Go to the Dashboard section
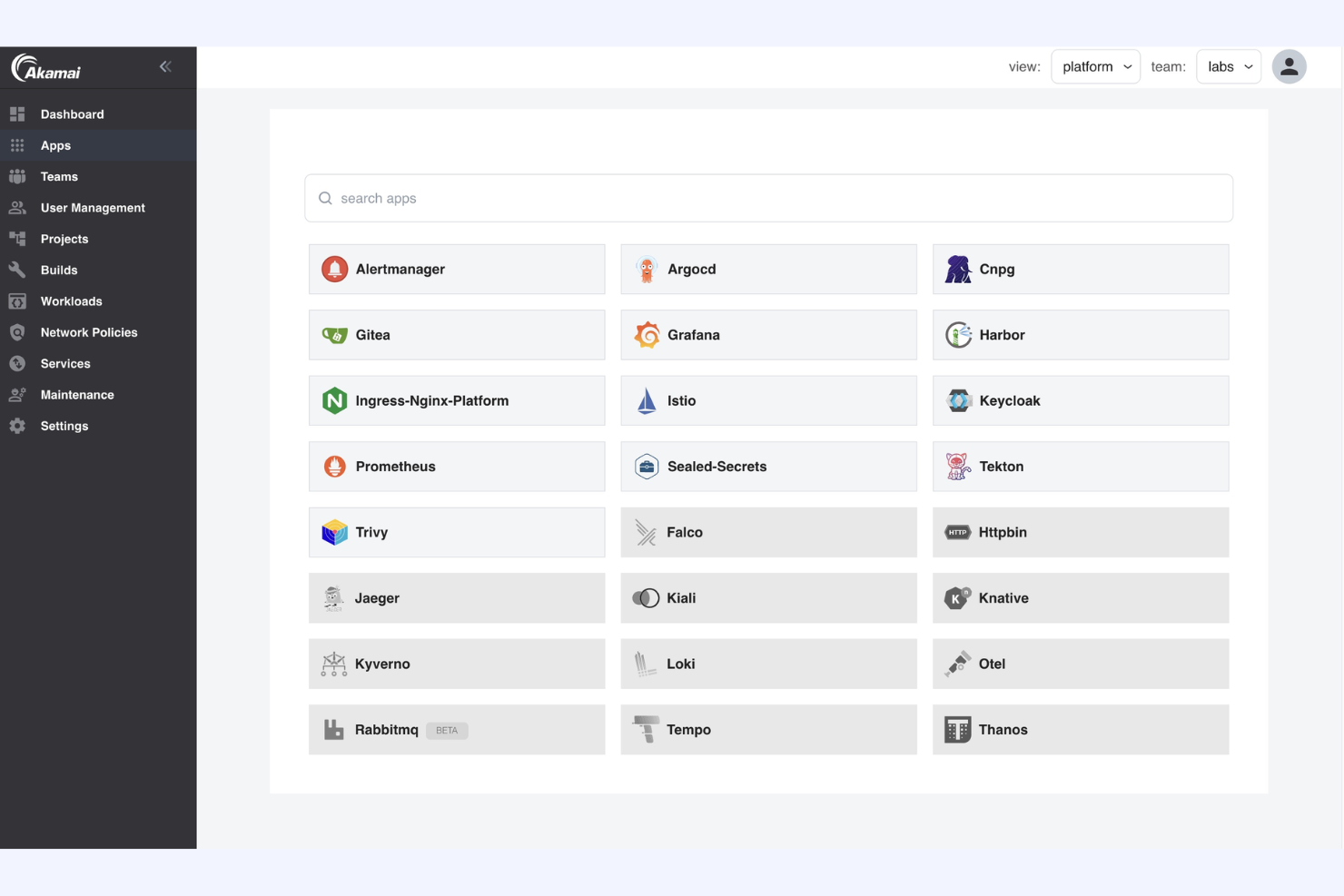The image size is (1344, 896). [x=72, y=113]
